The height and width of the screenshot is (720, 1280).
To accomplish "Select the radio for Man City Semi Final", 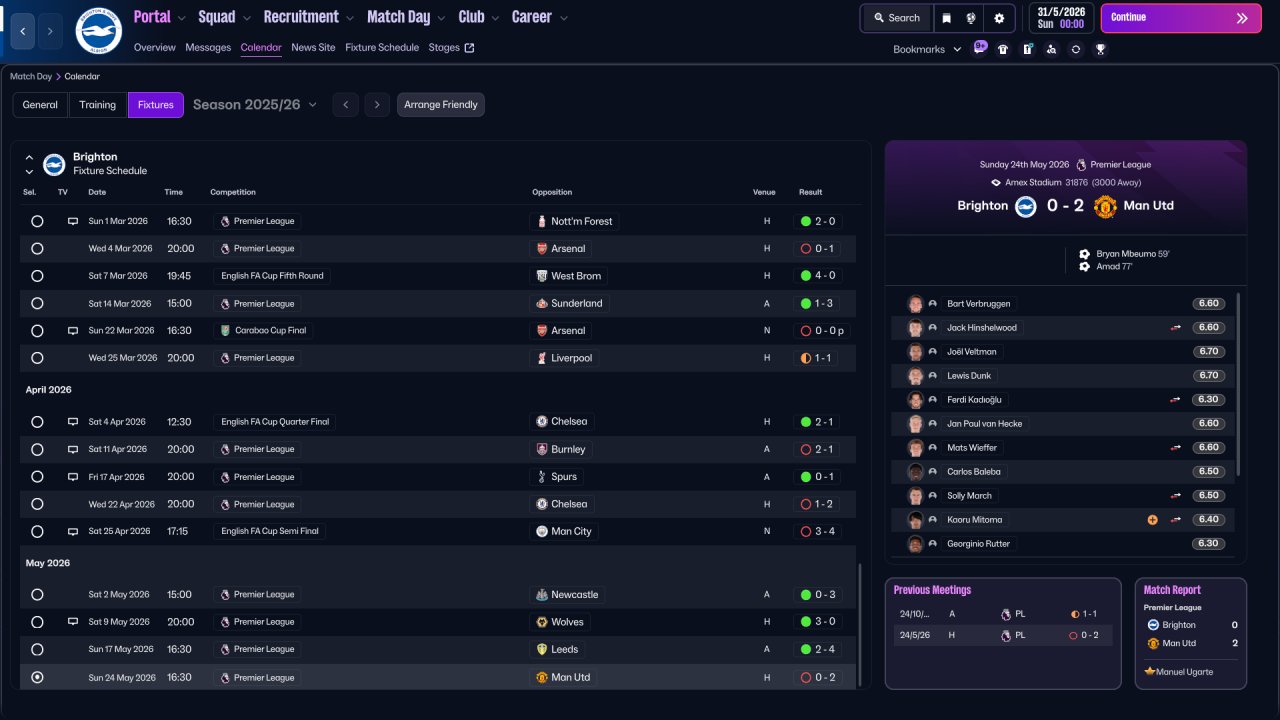I will (x=37, y=531).
